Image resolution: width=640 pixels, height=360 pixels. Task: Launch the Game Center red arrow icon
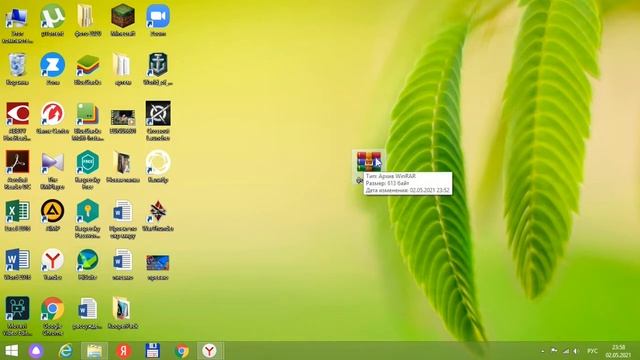(x=52, y=114)
